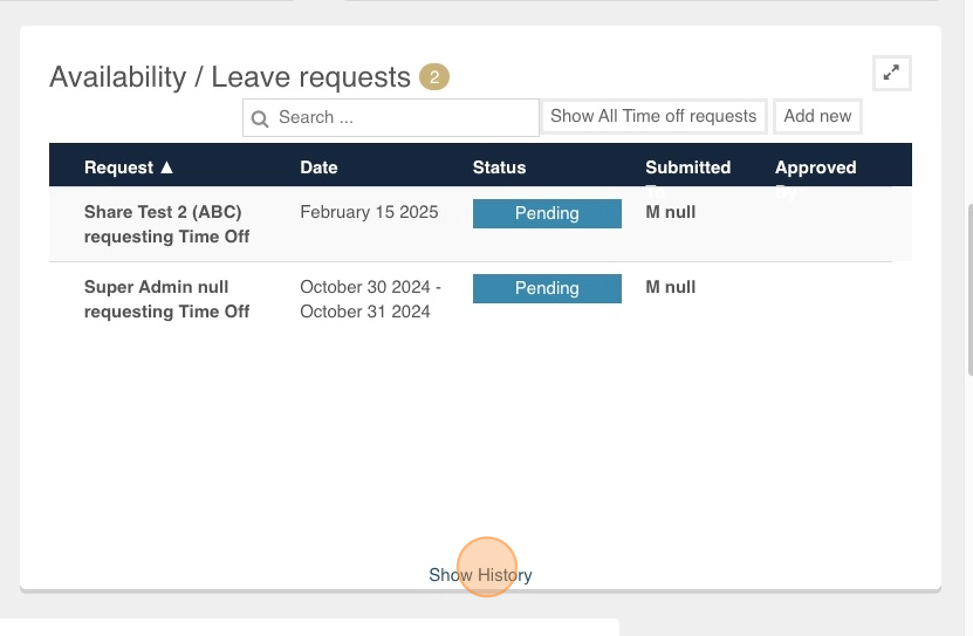The image size is (973, 636).
Task: Show All Time off requests
Action: [654, 116]
